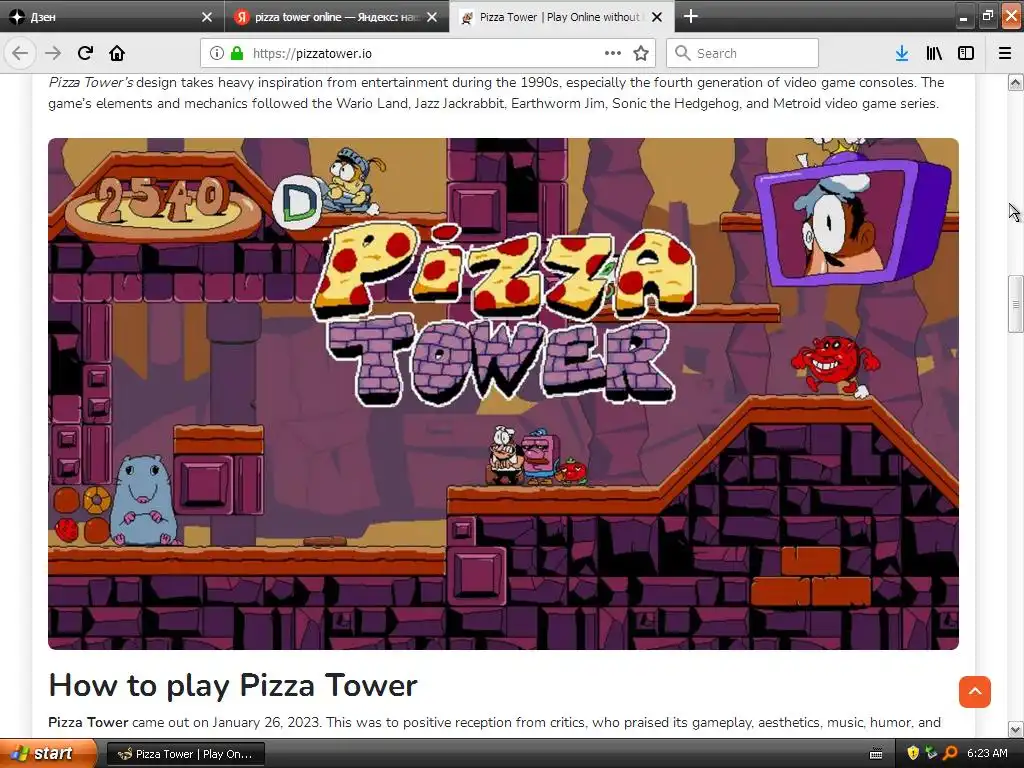Screen dimensions: 1024x768
Task: Restore down the Firefox window
Action: 987,16
